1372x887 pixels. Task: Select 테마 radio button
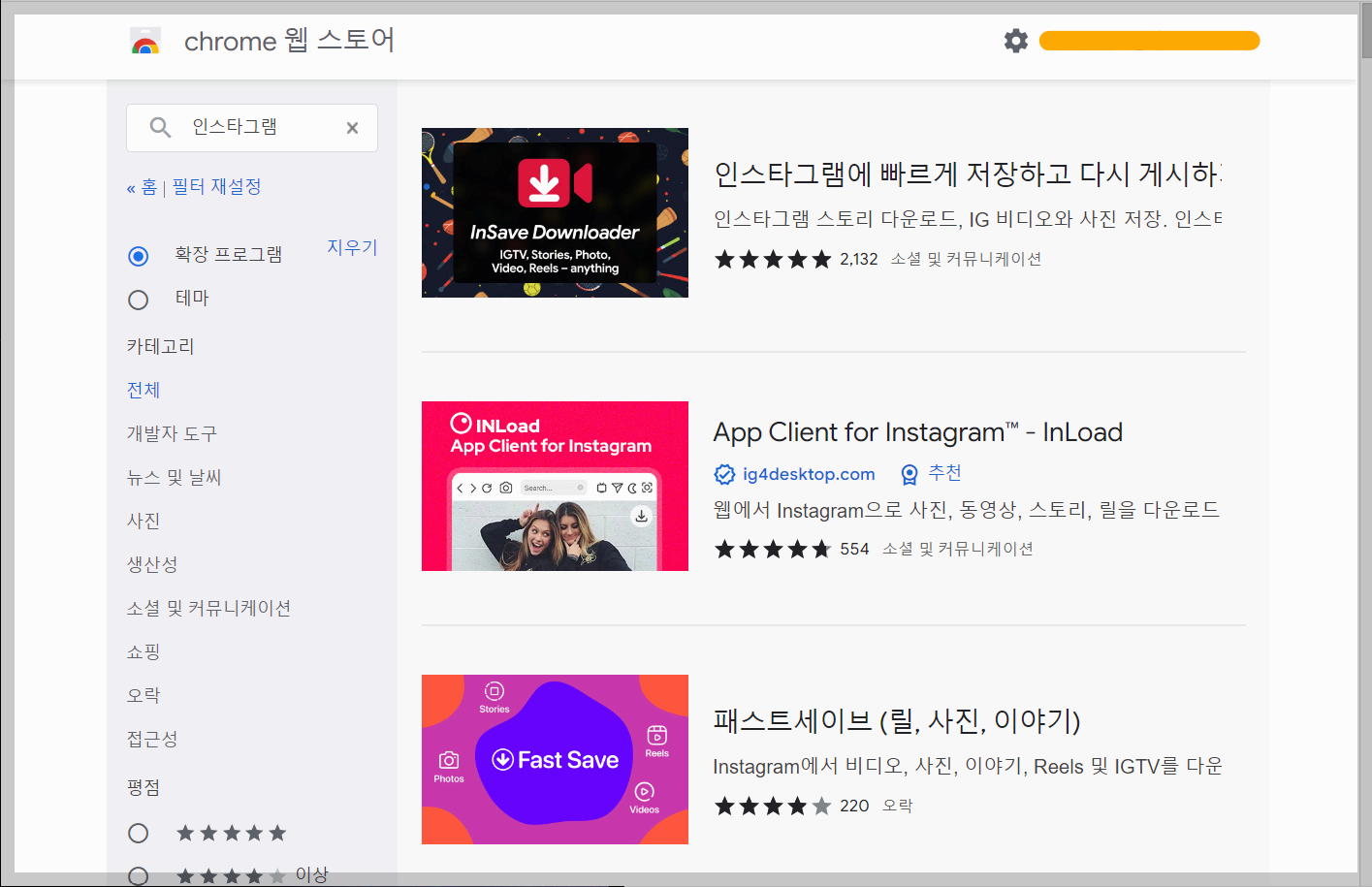pyautogui.click(x=139, y=300)
